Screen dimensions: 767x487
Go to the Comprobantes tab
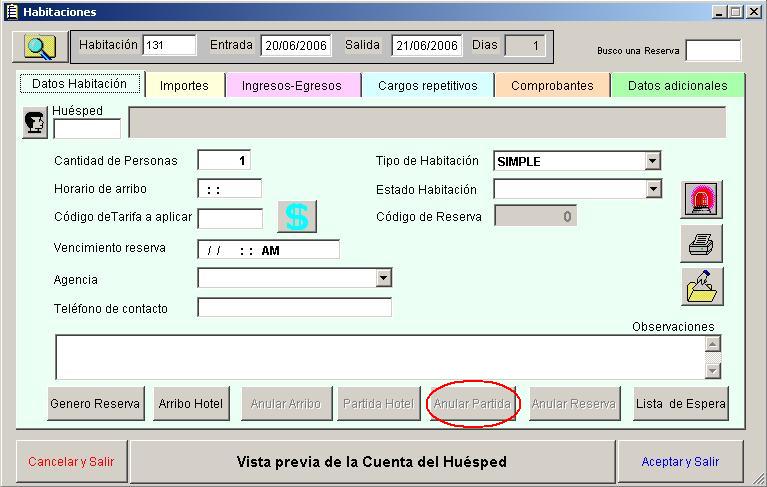click(552, 86)
